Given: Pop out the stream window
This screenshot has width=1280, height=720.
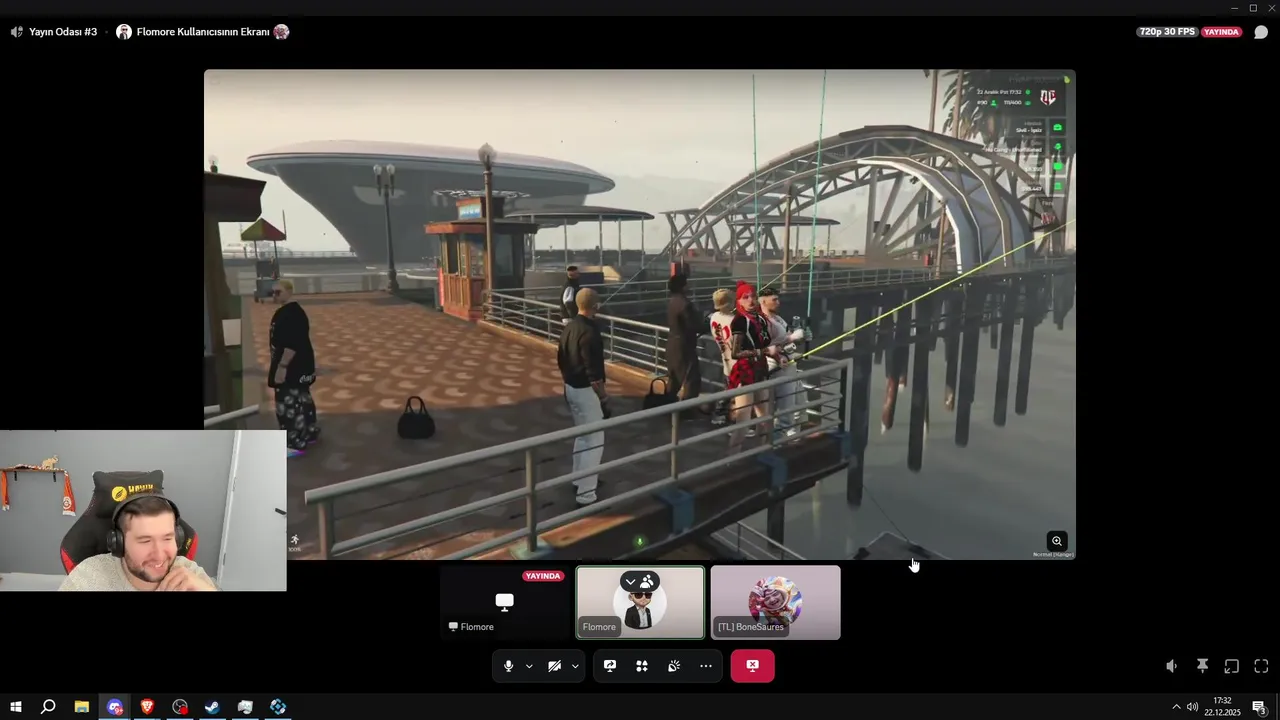Looking at the screenshot, I should click(1232, 666).
